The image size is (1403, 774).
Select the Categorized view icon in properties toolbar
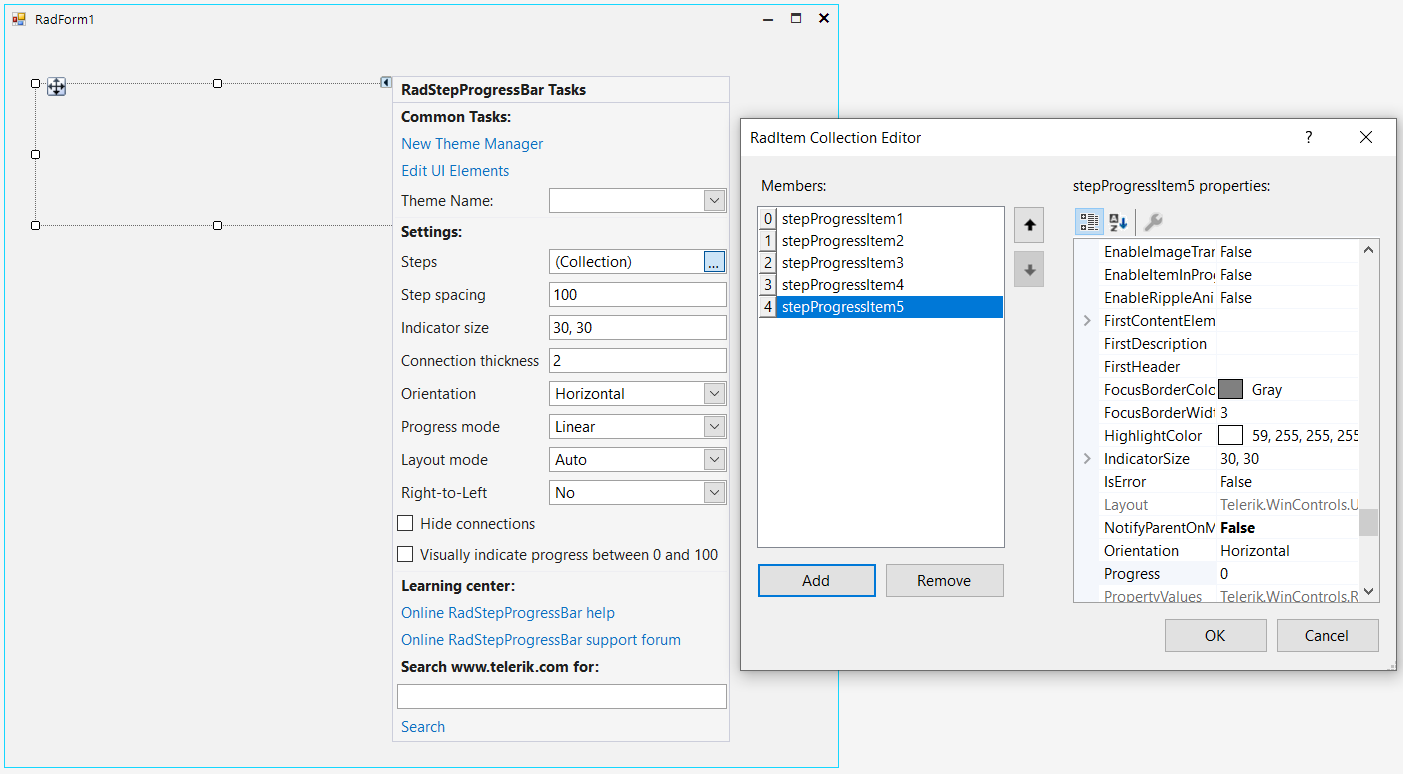click(1089, 222)
